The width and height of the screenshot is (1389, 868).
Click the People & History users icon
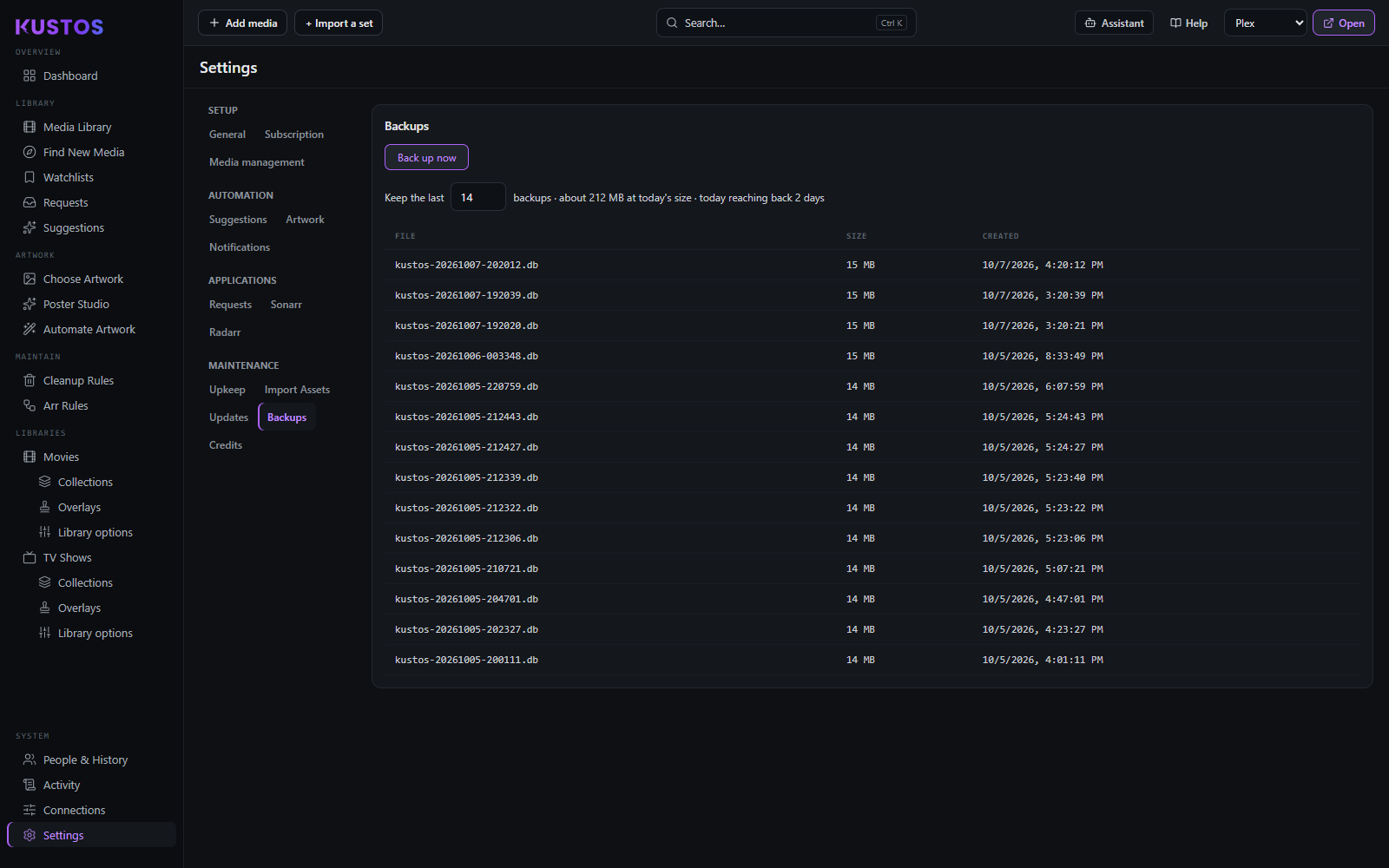tap(30, 759)
